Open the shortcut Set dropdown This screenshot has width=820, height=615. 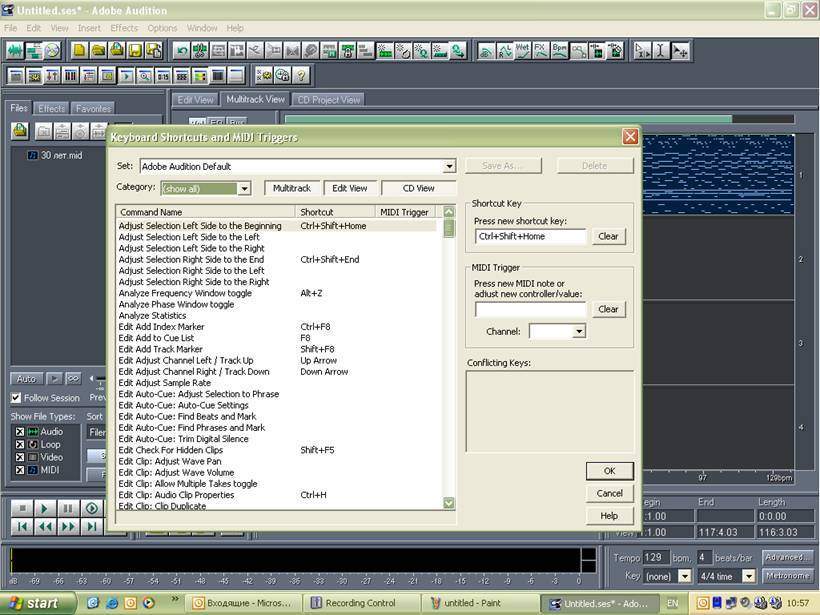[x=449, y=166]
